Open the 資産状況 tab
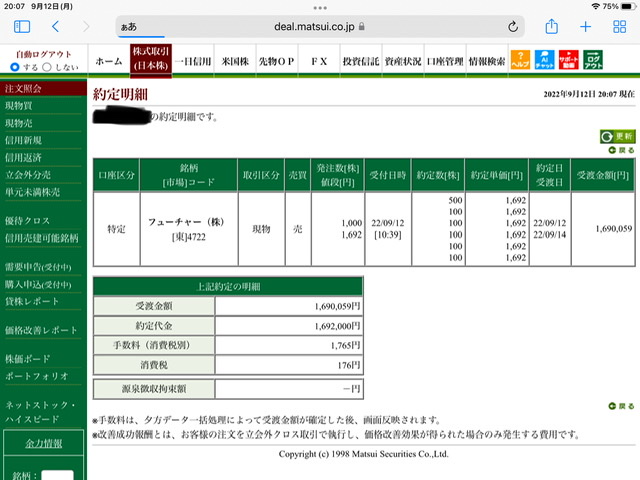Viewport: 640px width, 480px height. point(403,61)
